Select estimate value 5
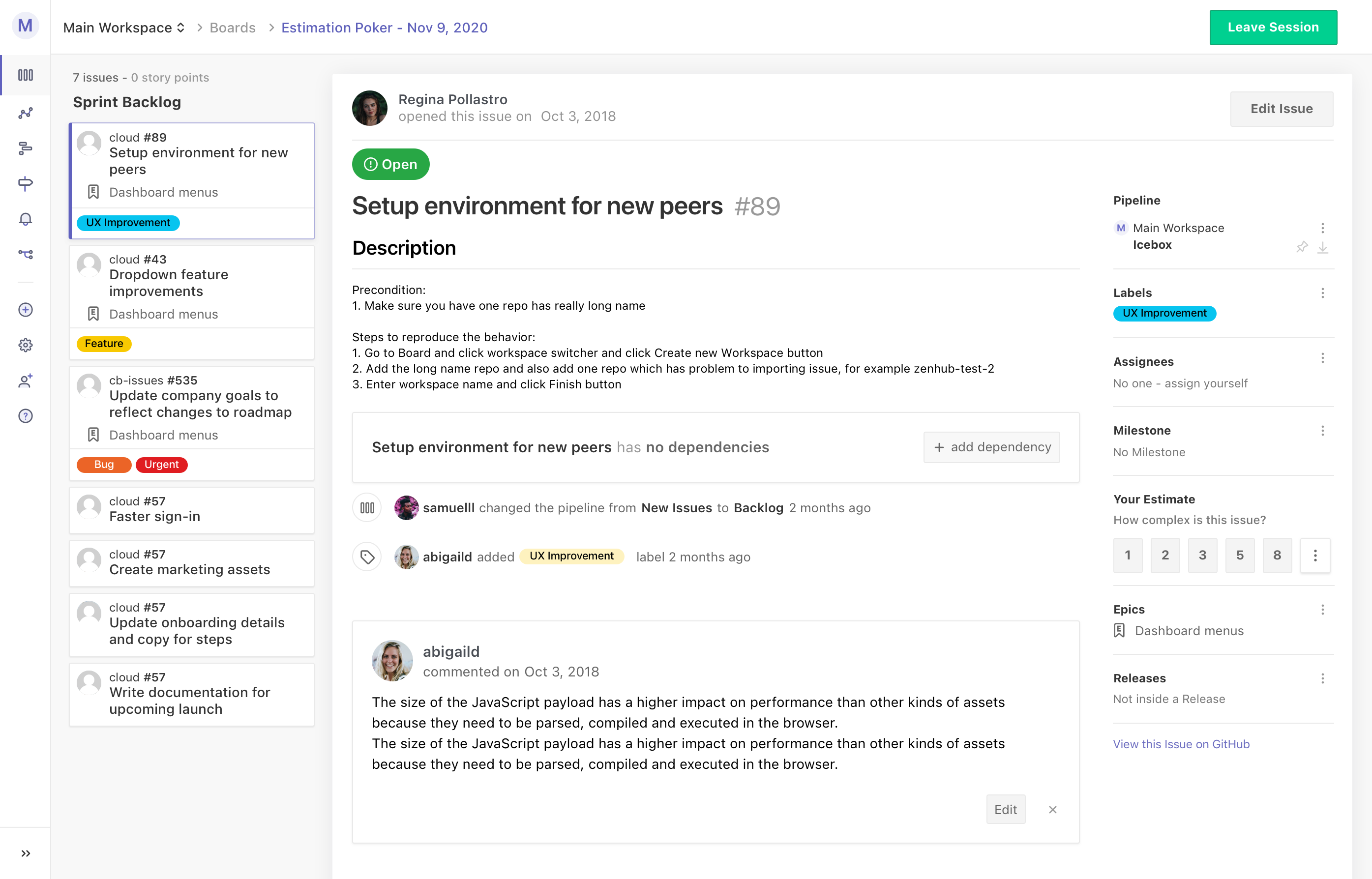The height and width of the screenshot is (879, 1372). (x=1240, y=555)
